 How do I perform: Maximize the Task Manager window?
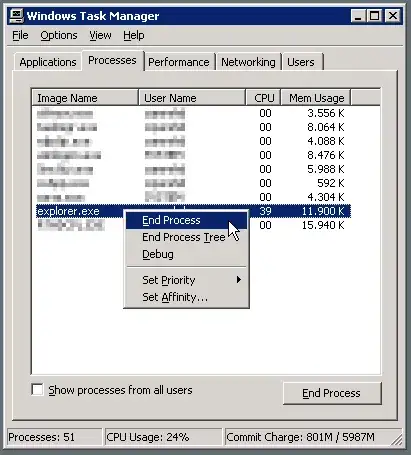[x=375, y=16]
